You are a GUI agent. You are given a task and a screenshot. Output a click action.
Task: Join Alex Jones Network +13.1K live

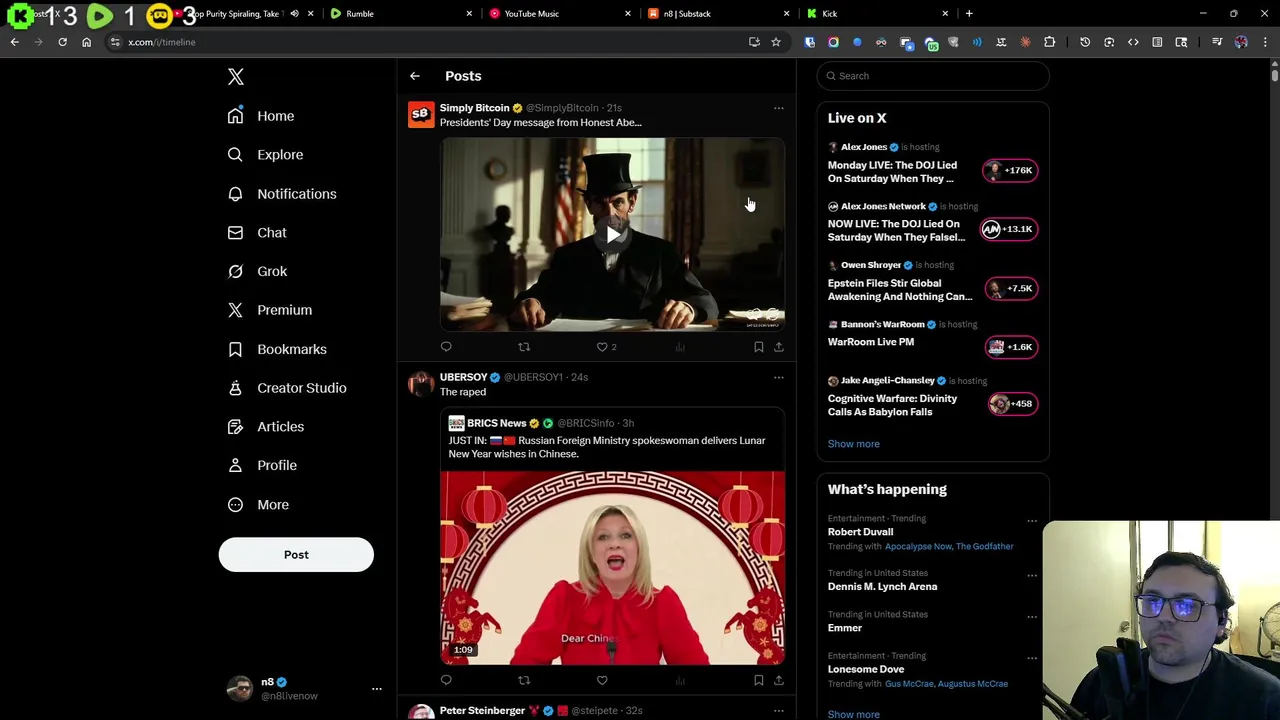point(1011,229)
